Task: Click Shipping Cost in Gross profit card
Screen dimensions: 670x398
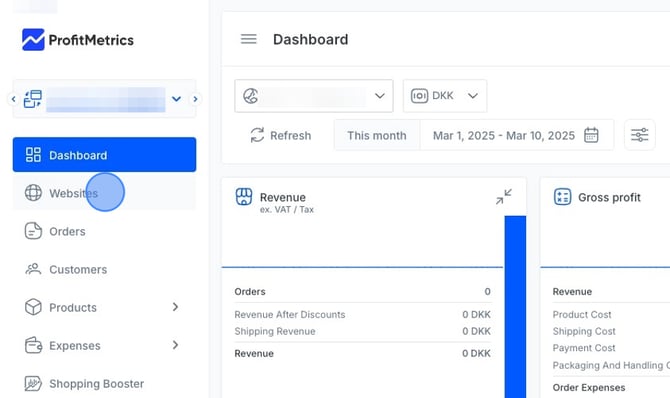Action: click(584, 331)
